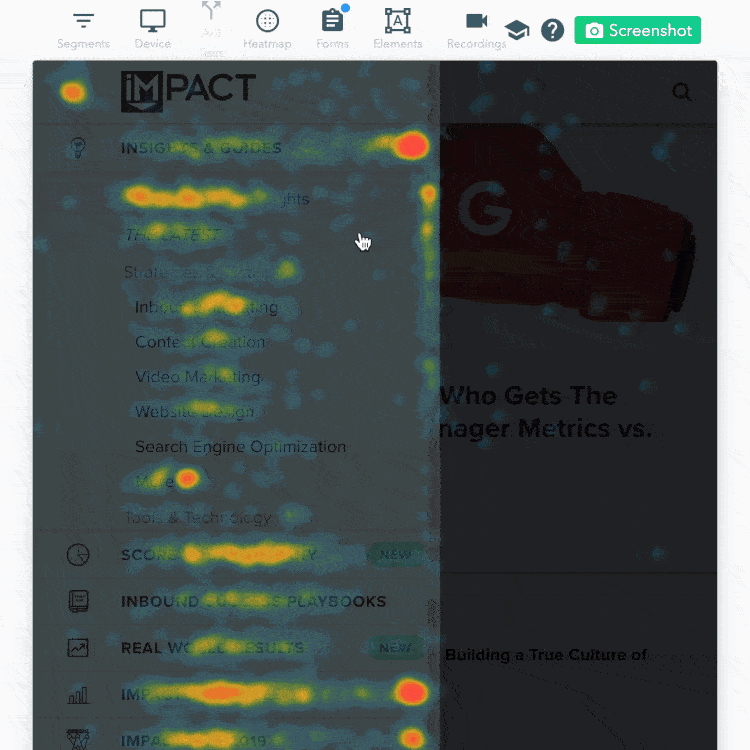Click the IMPACT logo
Viewport: 750px width, 750px height.
(x=188, y=91)
